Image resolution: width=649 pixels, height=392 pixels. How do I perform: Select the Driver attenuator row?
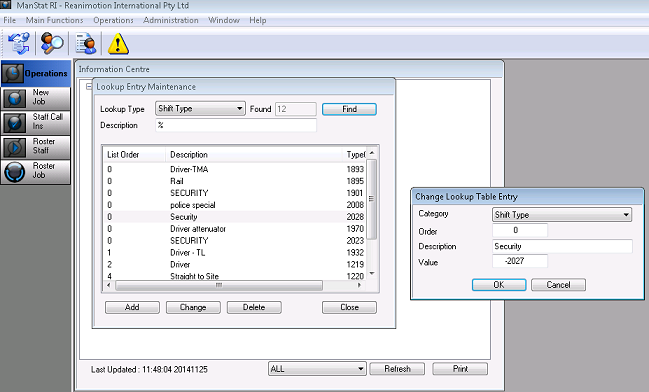tap(235, 229)
